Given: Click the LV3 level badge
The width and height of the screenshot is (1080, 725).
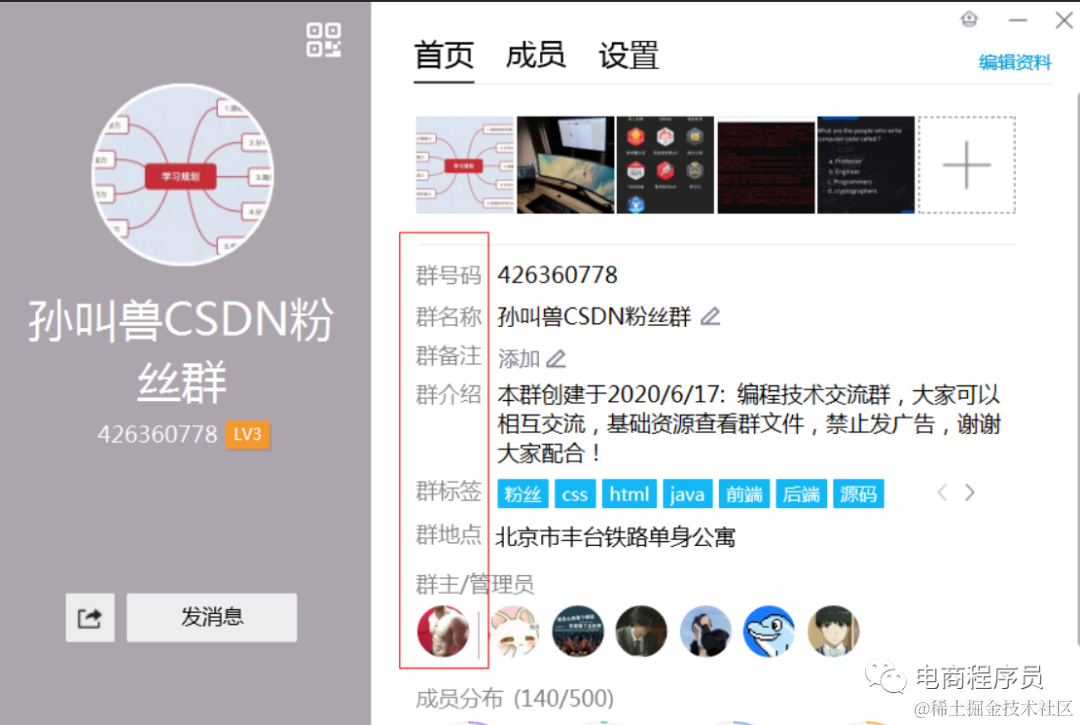Looking at the screenshot, I should tap(247, 434).
